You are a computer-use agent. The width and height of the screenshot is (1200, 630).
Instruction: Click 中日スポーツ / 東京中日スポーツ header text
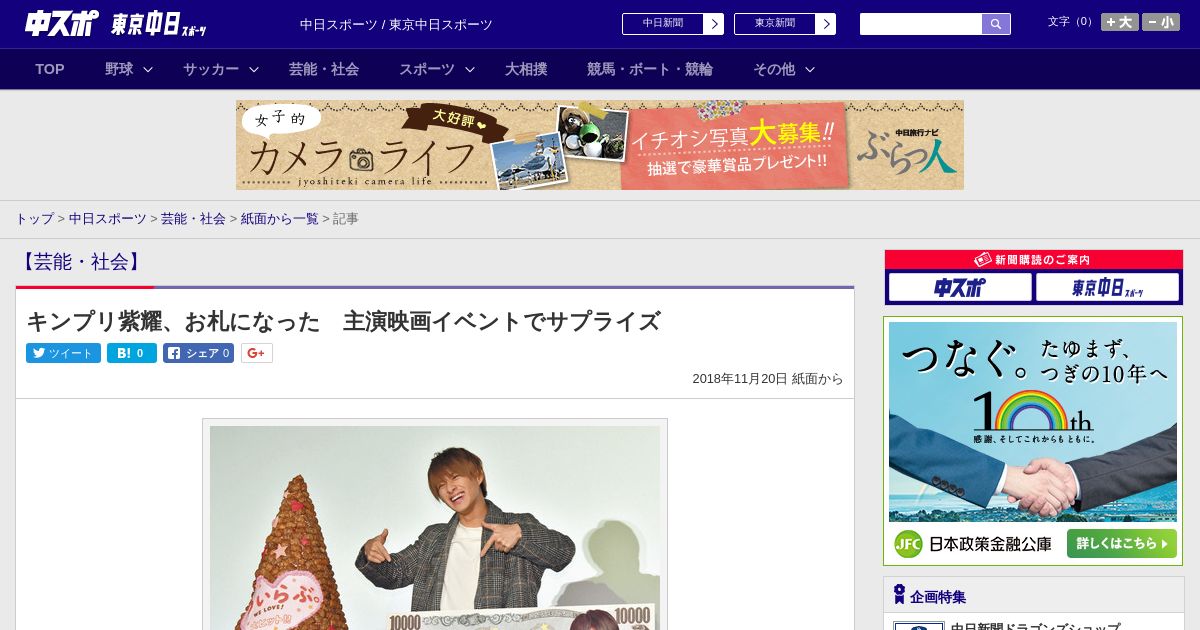396,25
